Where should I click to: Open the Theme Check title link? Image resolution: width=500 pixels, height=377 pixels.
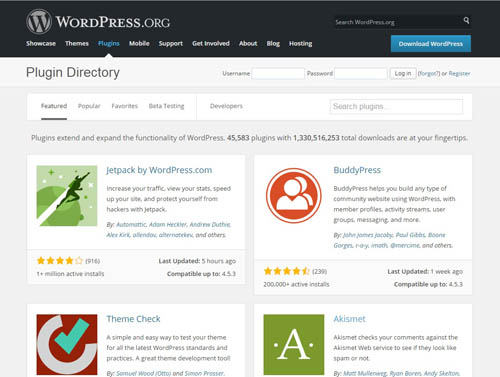point(133,319)
